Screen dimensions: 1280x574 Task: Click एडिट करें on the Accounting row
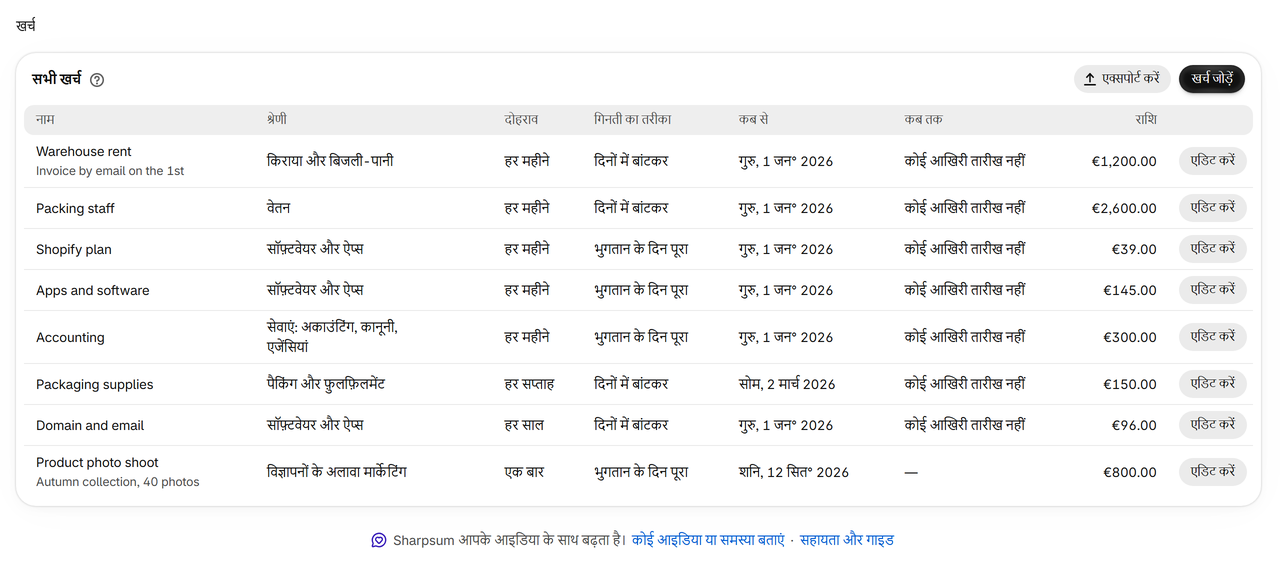[x=1213, y=337]
